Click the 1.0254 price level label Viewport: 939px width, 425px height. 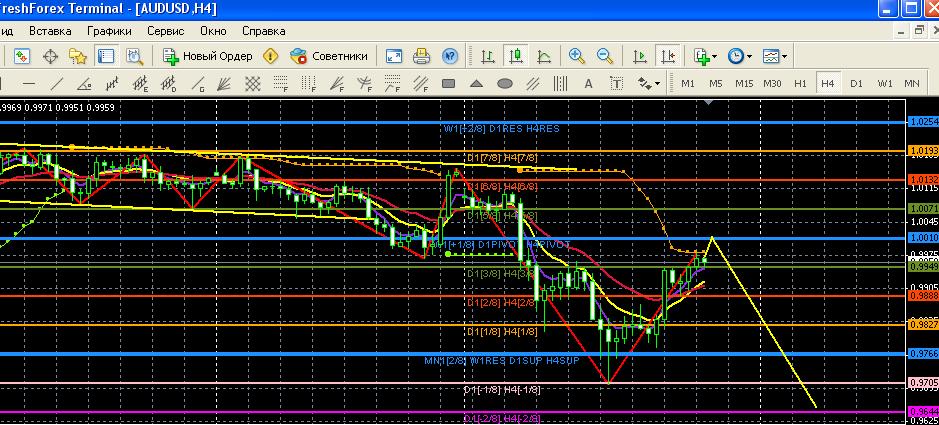924,122
